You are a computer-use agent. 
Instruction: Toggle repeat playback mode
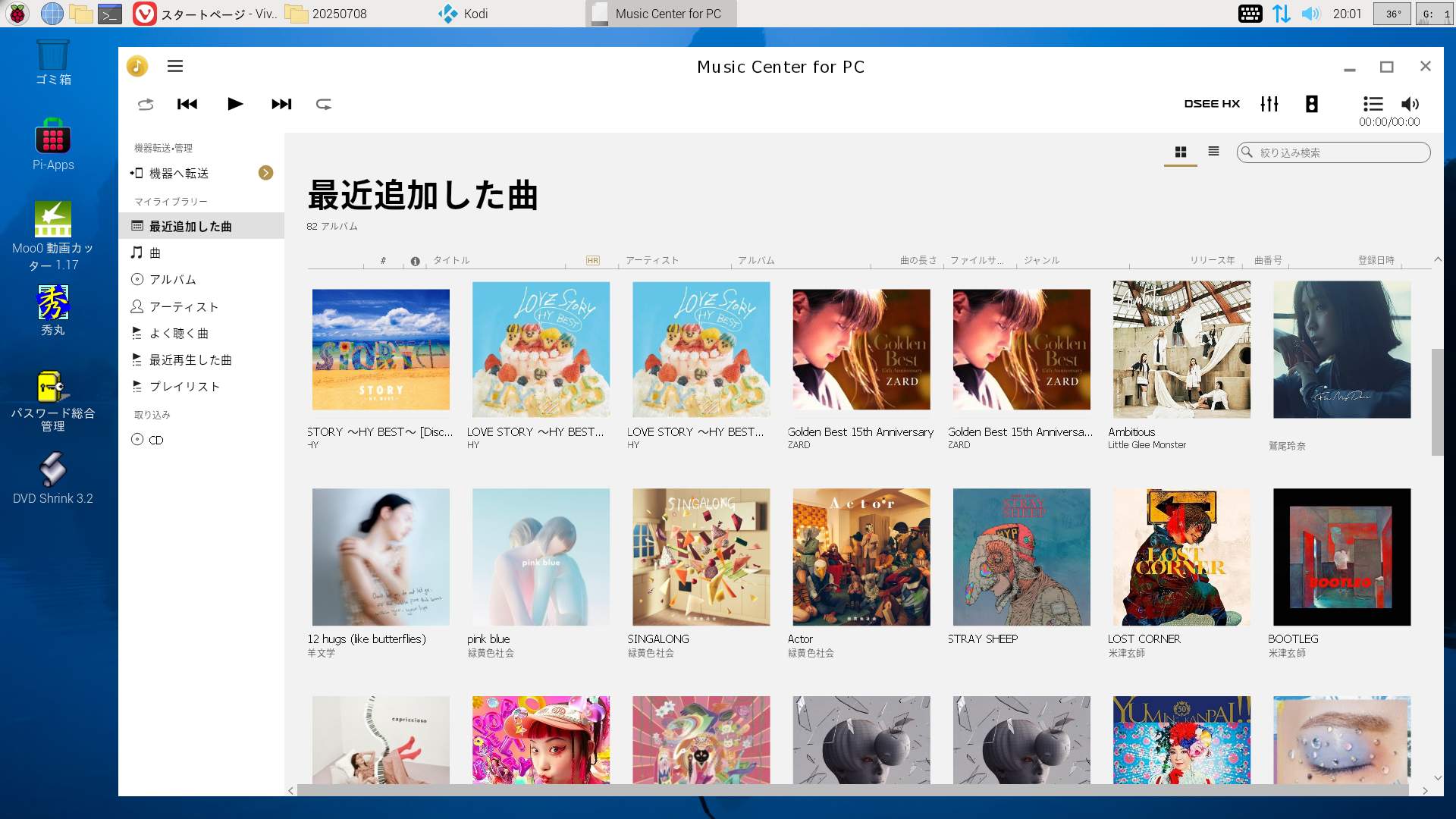tap(324, 104)
